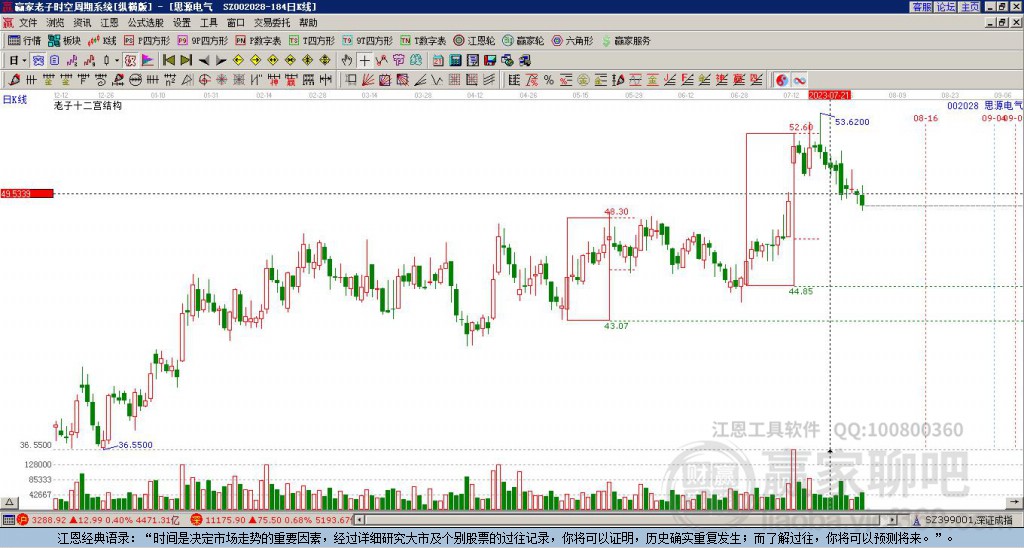Open the P数字表 tool
1024x548 pixels.
click(258, 40)
